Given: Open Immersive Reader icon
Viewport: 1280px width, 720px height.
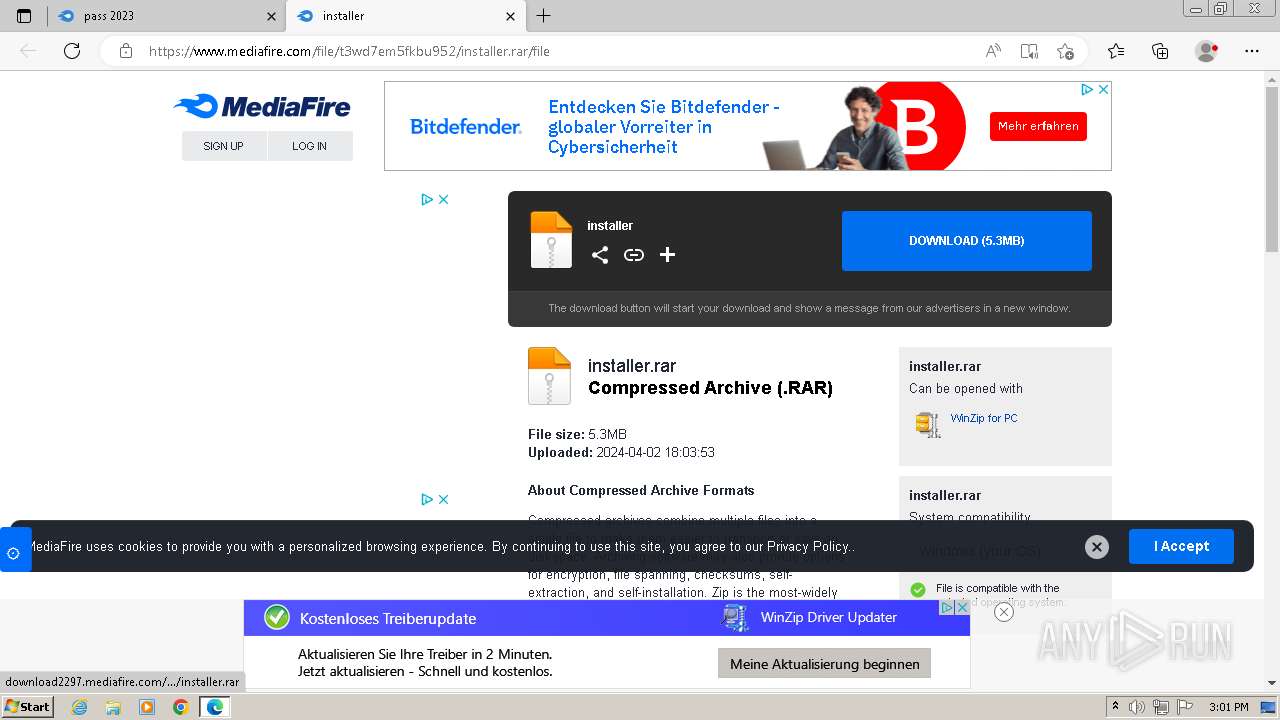Looking at the screenshot, I should 1029,51.
